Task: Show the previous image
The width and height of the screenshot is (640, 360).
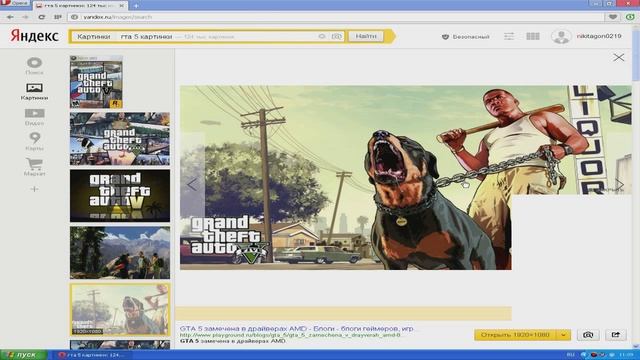Action: (192, 184)
